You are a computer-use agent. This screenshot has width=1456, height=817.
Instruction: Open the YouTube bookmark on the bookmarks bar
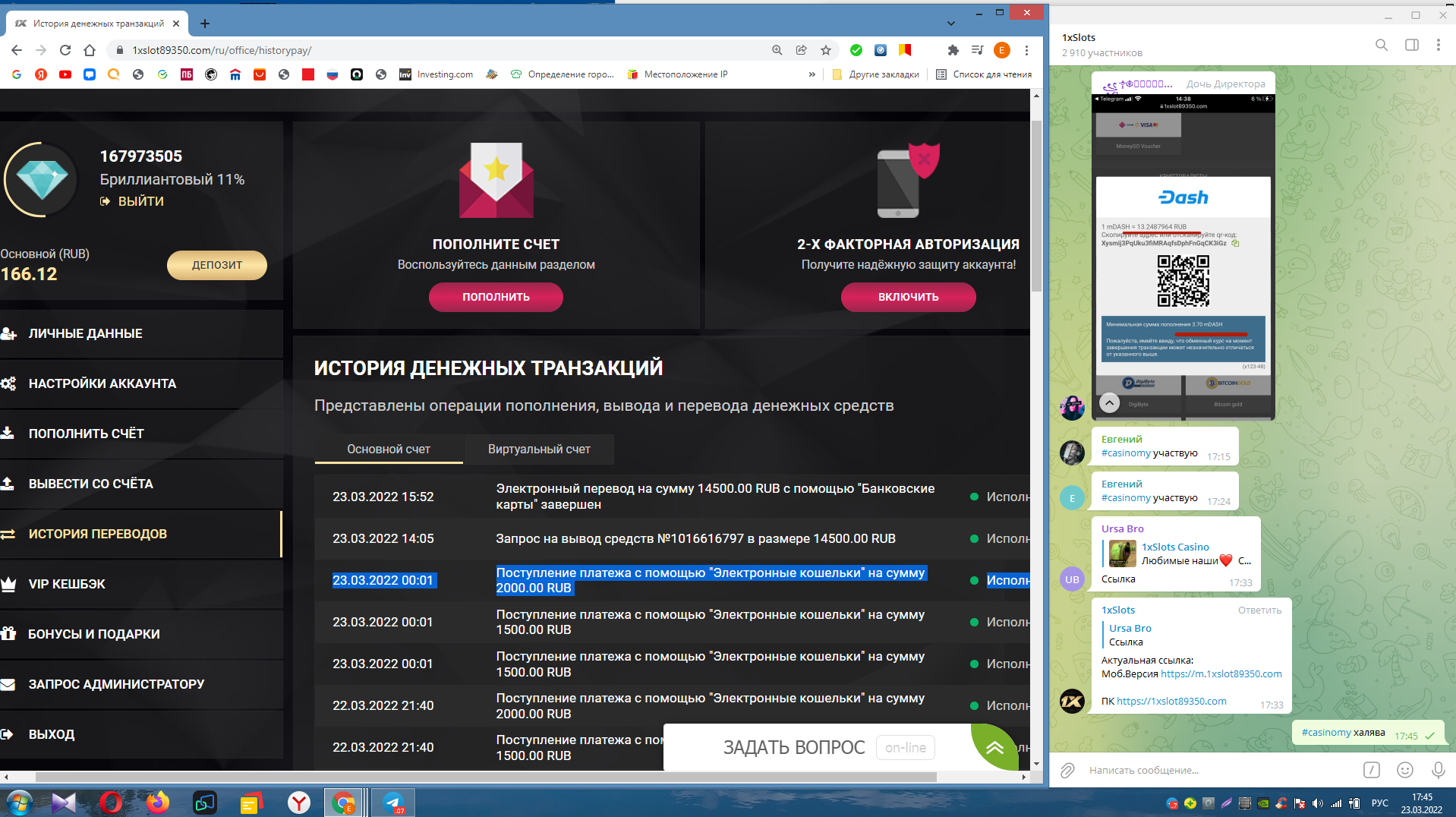coord(65,74)
